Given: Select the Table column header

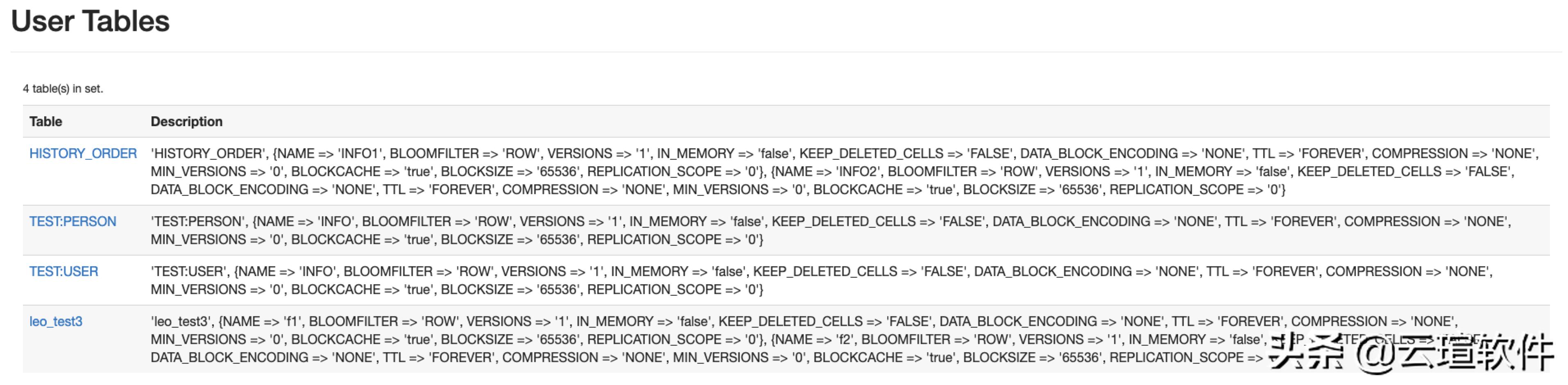Looking at the screenshot, I should (x=45, y=122).
